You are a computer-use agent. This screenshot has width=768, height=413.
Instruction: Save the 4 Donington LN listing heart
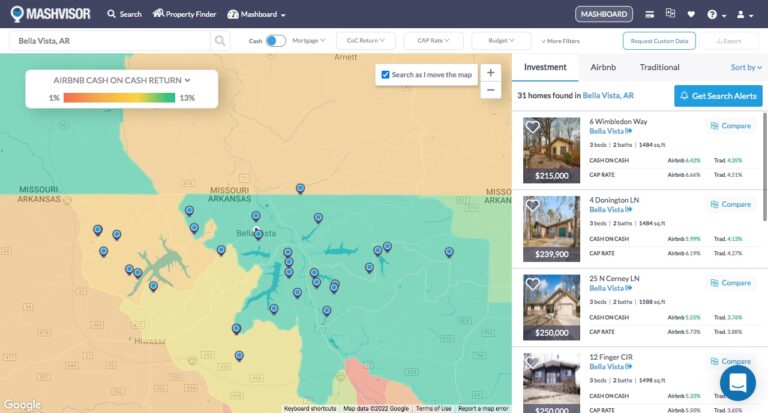(x=533, y=205)
